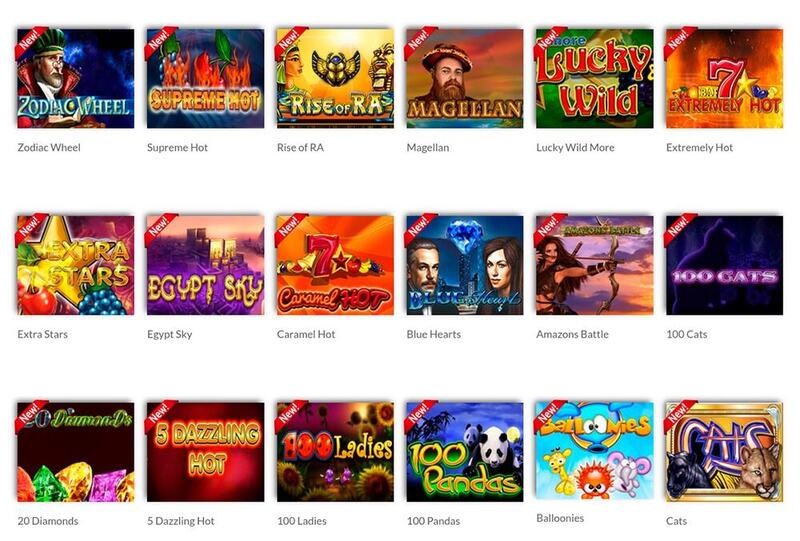This screenshot has width=800, height=541.
Task: Open the Extremely Hot slot thumbnail
Action: tap(724, 78)
